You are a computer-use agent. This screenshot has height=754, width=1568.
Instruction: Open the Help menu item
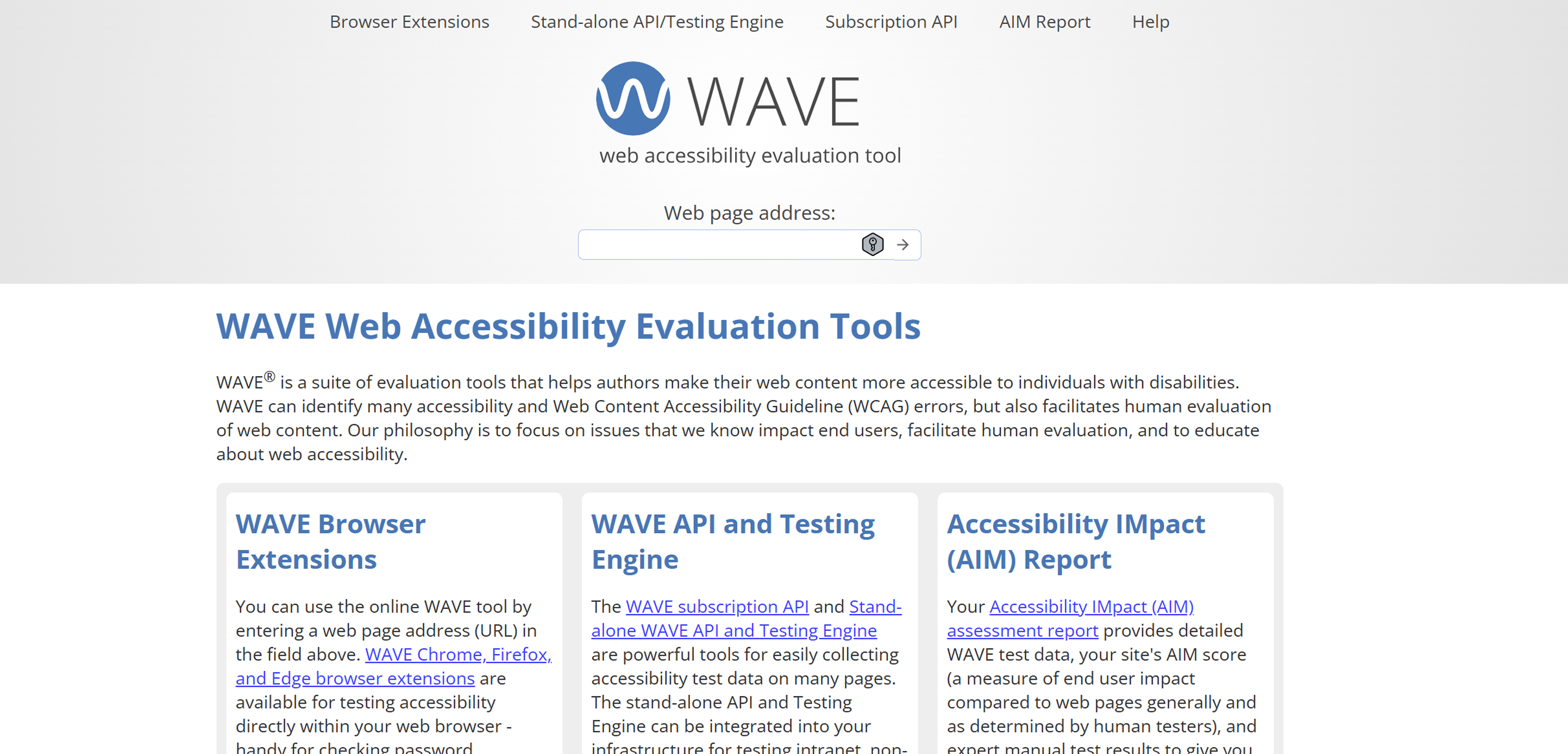[x=1150, y=22]
